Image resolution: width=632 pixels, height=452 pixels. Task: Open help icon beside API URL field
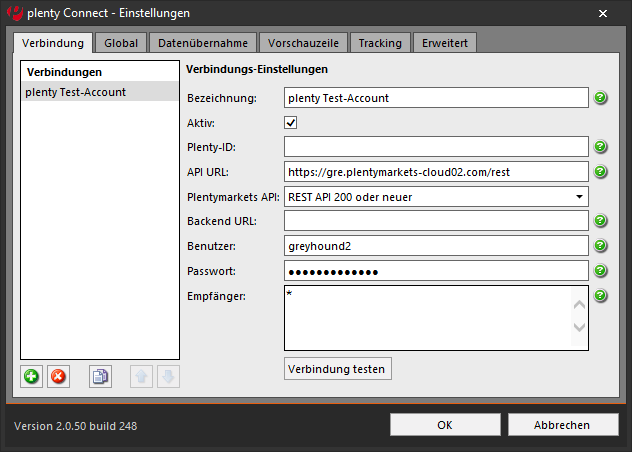tap(601, 172)
